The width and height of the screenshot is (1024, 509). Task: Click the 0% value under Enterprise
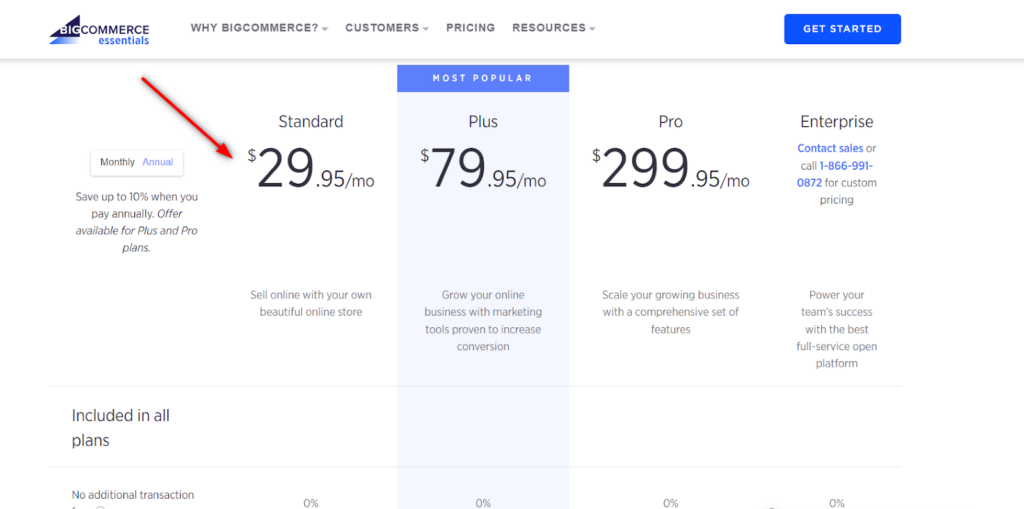[837, 503]
